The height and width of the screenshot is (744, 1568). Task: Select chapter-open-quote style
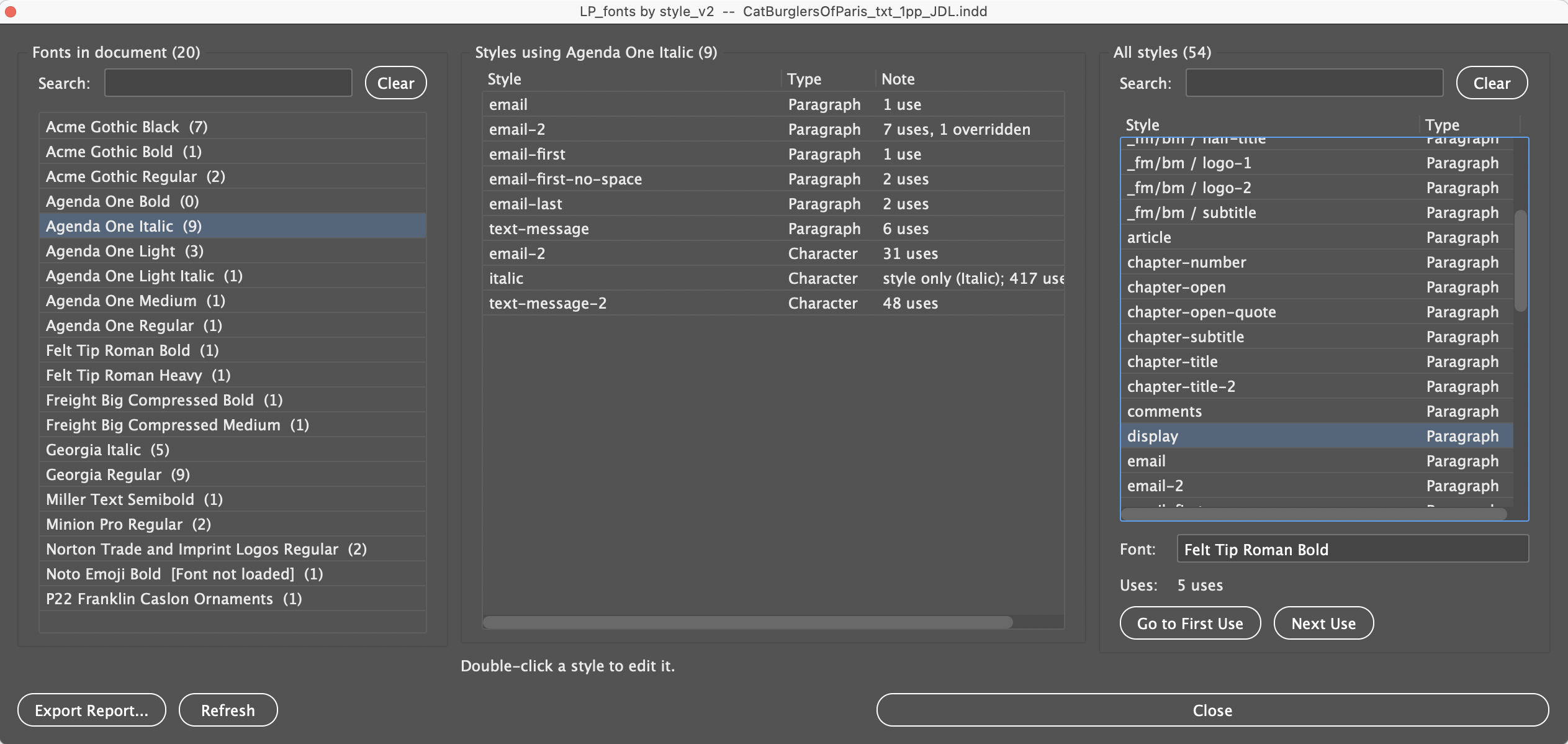point(1317,312)
